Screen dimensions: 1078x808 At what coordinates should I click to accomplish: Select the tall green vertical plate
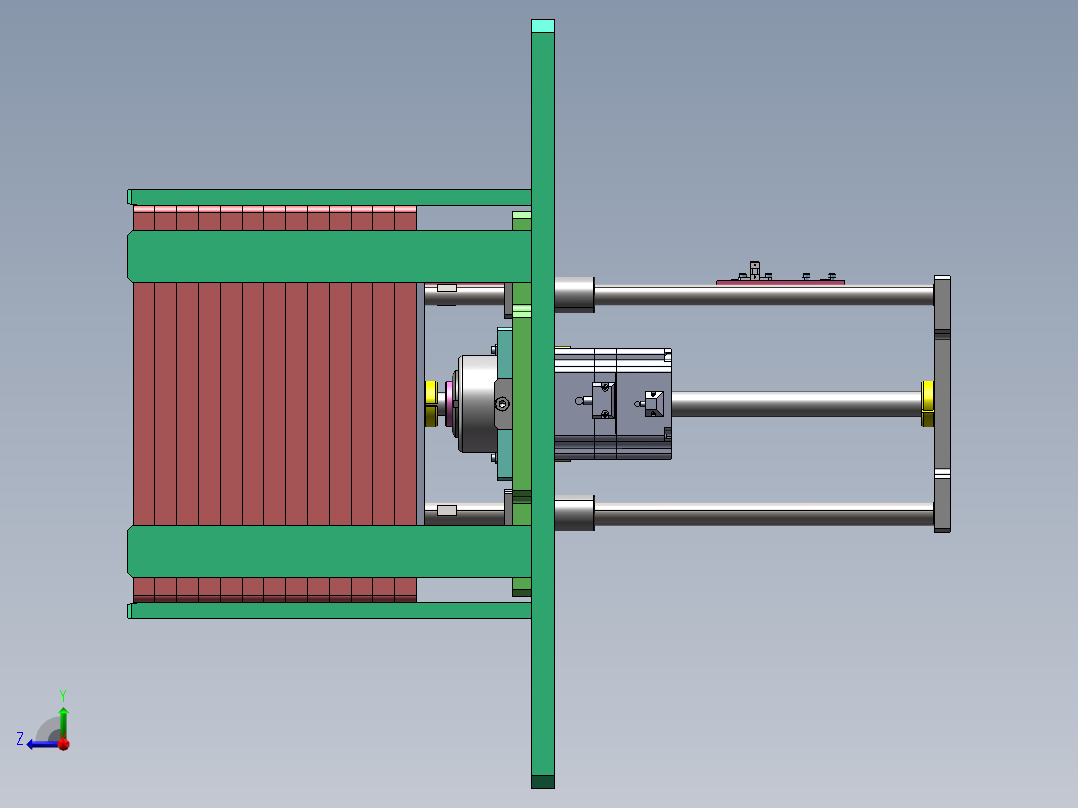tap(542, 404)
